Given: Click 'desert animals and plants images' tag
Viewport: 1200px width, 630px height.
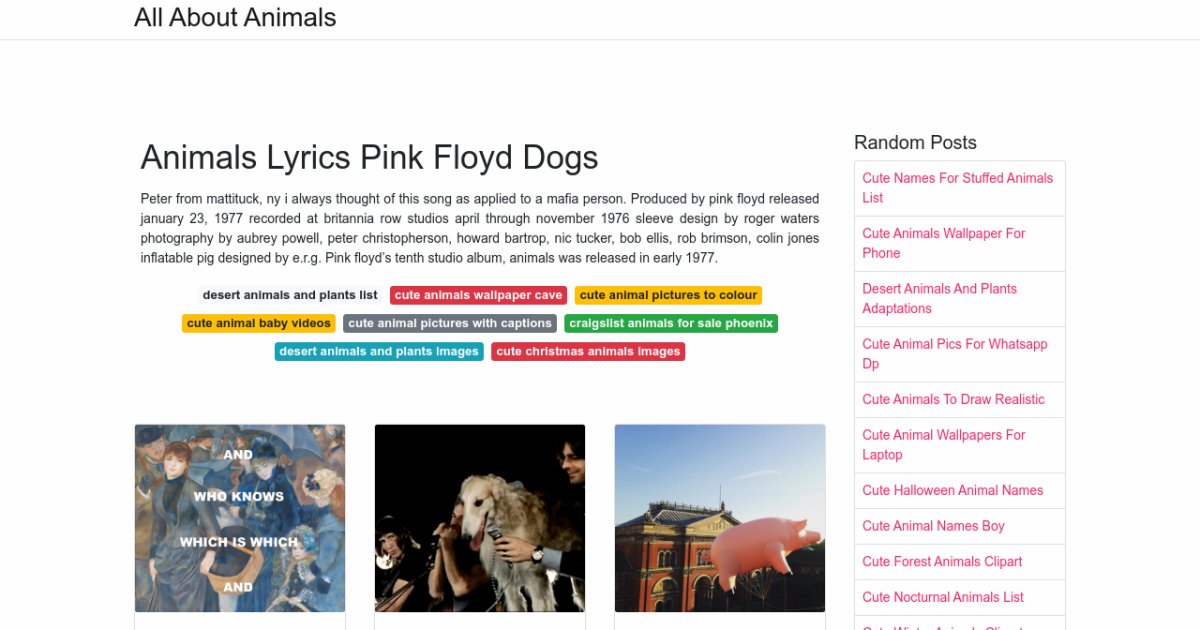Looking at the screenshot, I should (379, 351).
